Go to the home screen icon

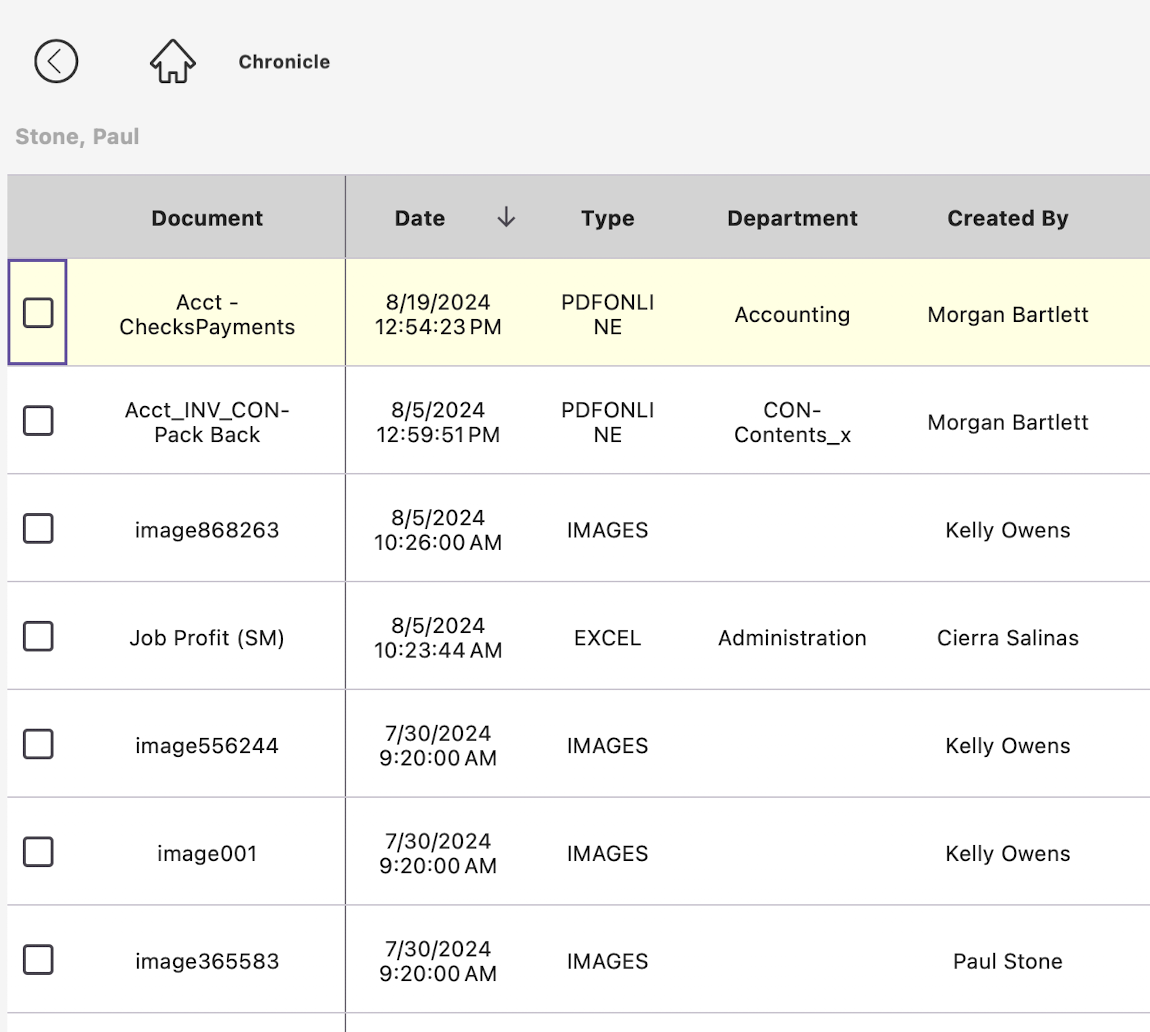pyautogui.click(x=173, y=62)
